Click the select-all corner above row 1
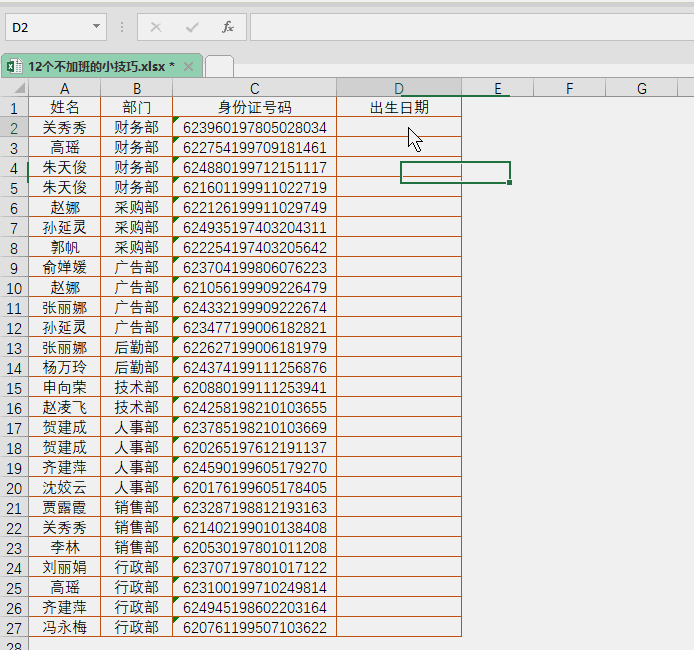This screenshot has width=694, height=650. [x=14, y=88]
